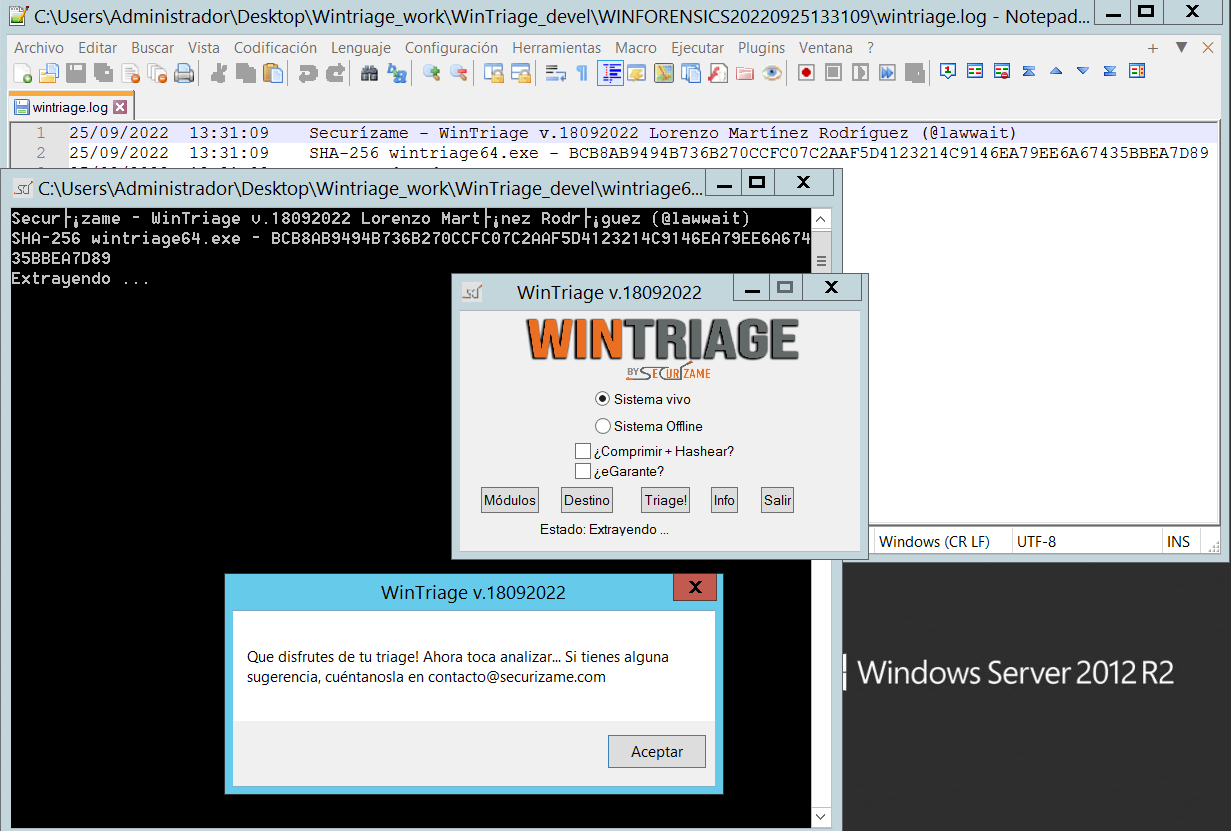The height and width of the screenshot is (831, 1231).
Task: Click the Replace icon in the toolbar
Action: (397, 72)
